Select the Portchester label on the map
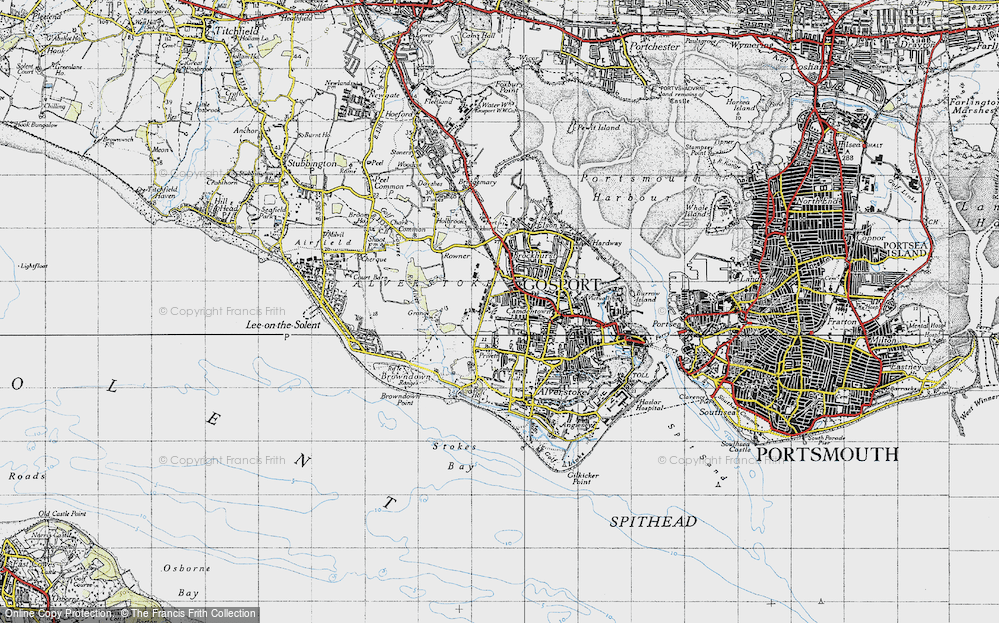This screenshot has height=623, width=999. tap(655, 47)
